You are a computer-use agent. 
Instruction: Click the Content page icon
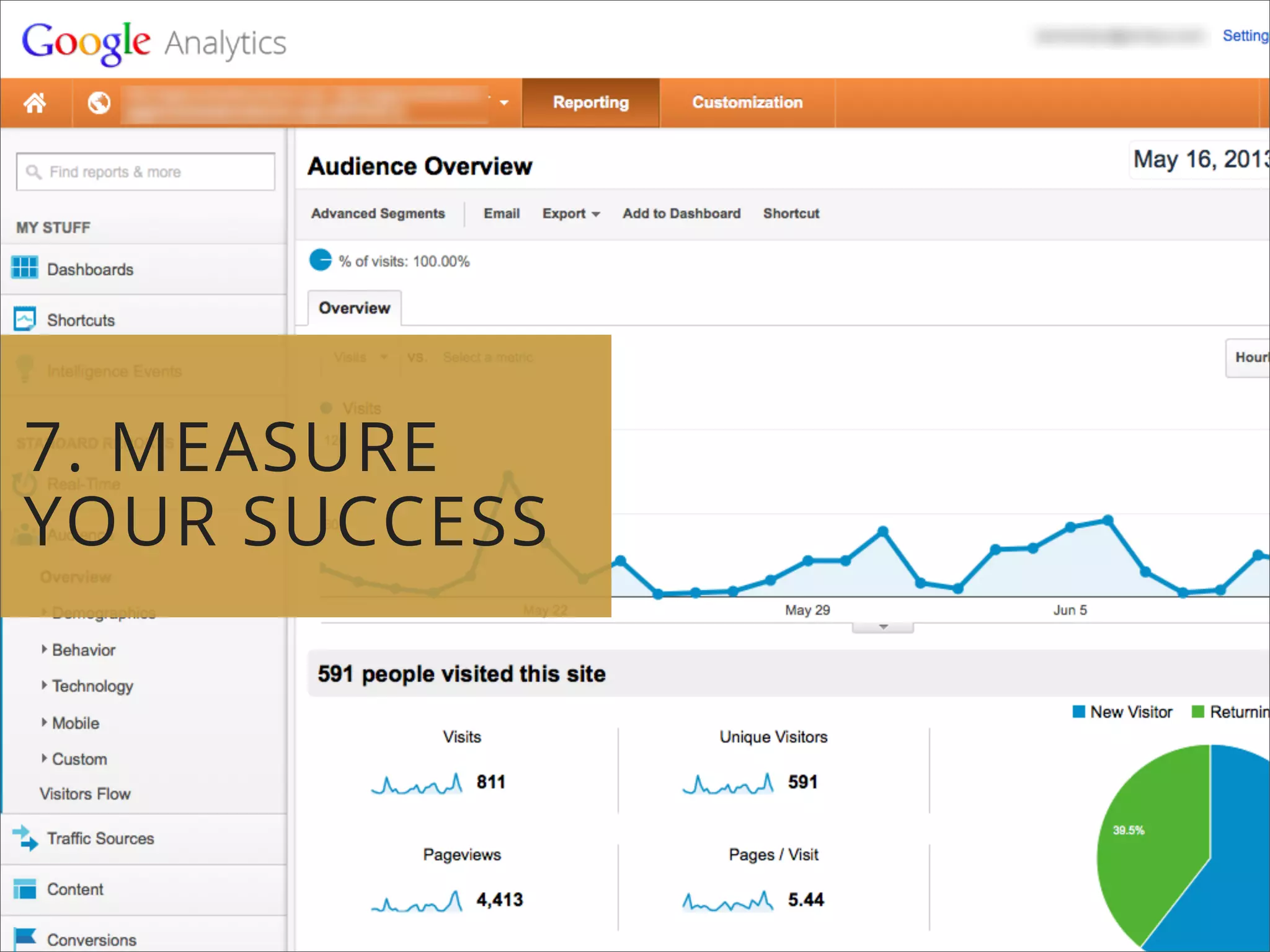click(x=25, y=889)
